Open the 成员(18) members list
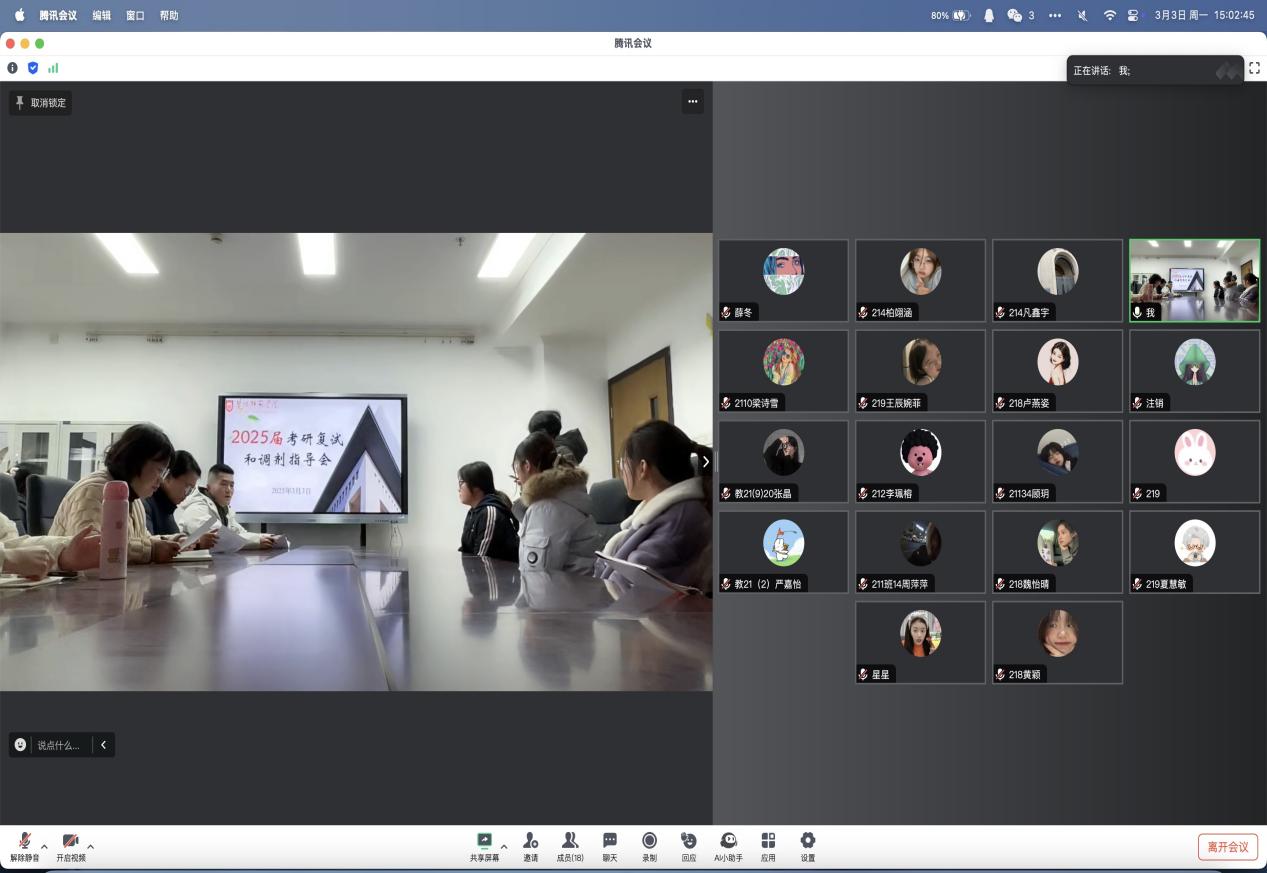Screen dimensions: 1267x873 point(570,842)
